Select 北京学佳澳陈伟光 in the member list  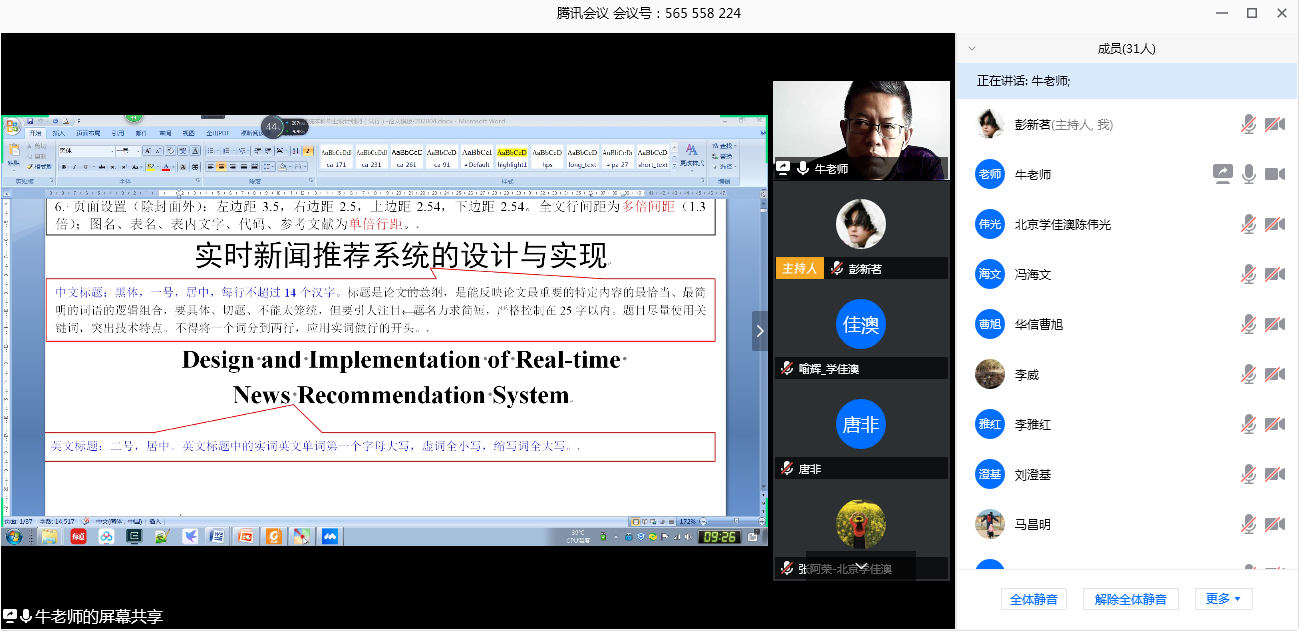pyautogui.click(x=1062, y=224)
